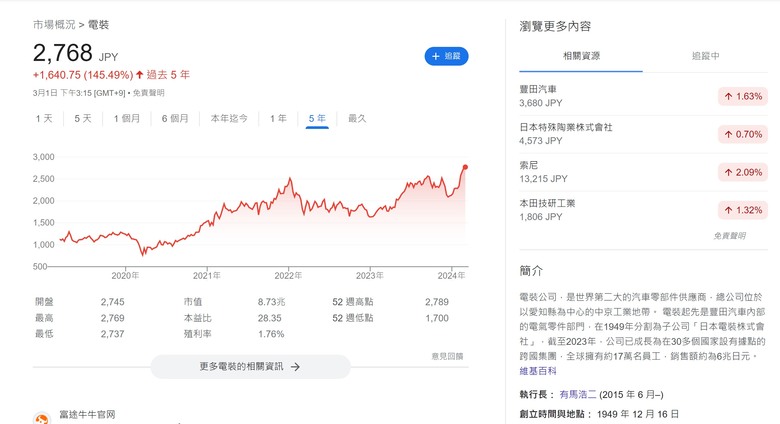Select the 本年迄今 time range tab

[x=229, y=118]
